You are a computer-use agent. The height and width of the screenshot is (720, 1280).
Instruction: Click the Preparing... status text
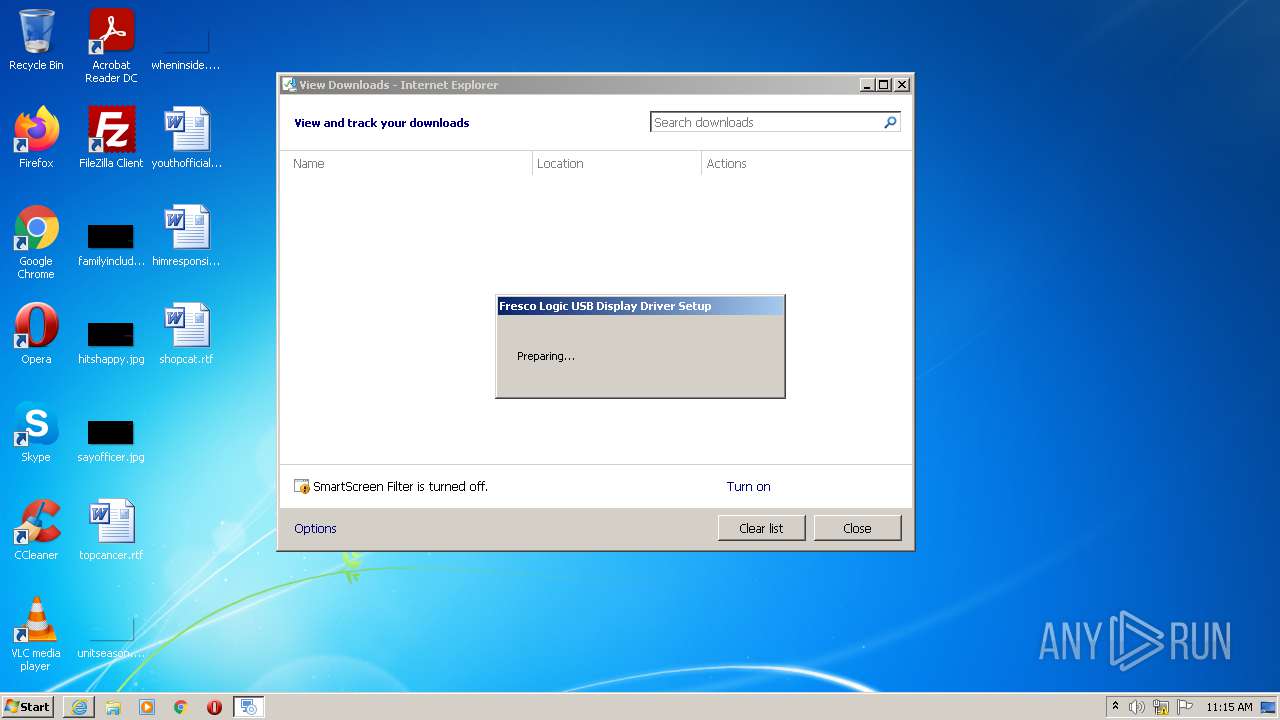coord(546,356)
